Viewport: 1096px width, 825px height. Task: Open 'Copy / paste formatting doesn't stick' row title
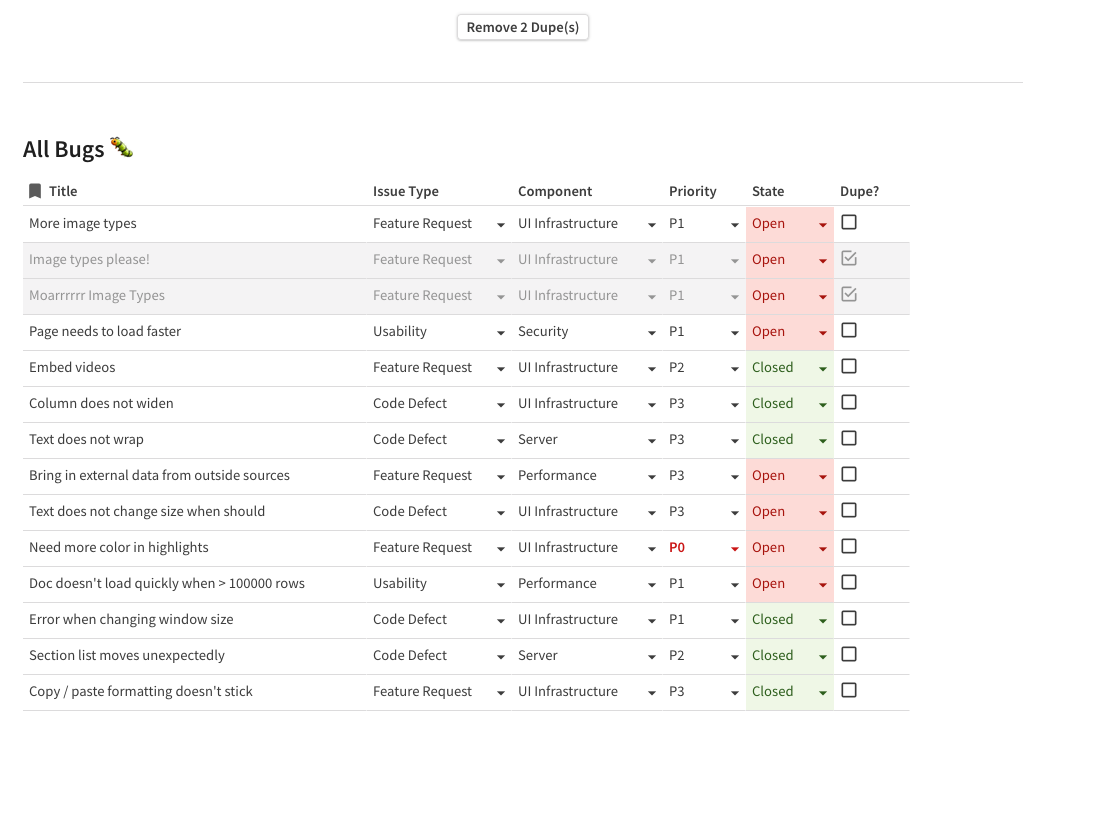tap(141, 692)
